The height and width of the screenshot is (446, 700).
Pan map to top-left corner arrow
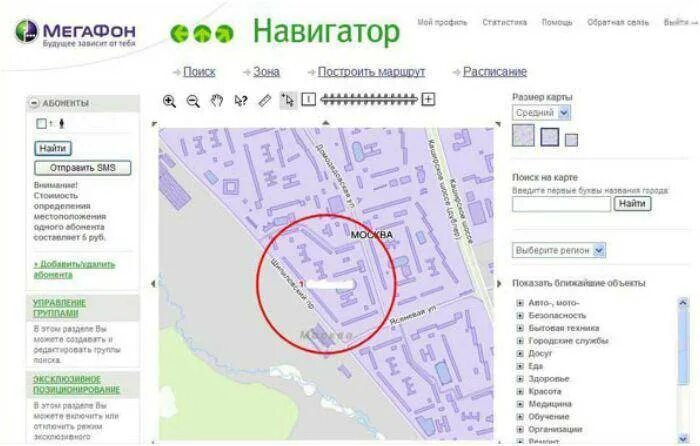pos(154,124)
